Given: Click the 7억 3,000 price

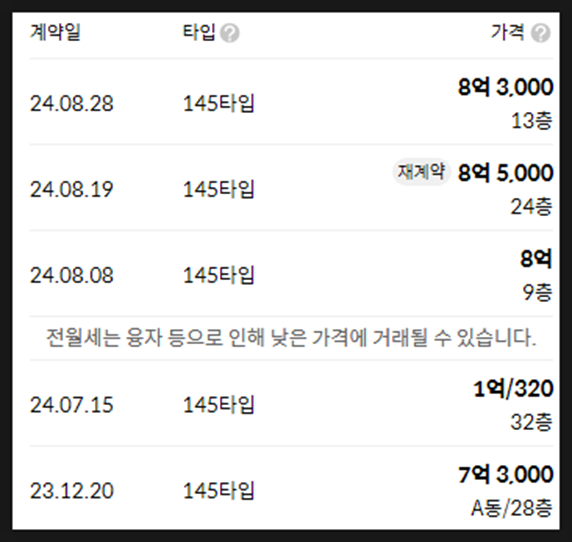Looking at the screenshot, I should (506, 475).
